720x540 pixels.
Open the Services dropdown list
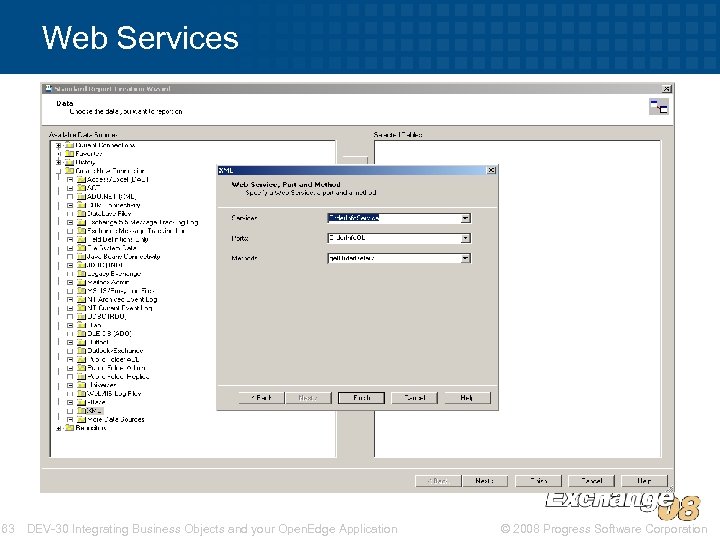pos(466,218)
